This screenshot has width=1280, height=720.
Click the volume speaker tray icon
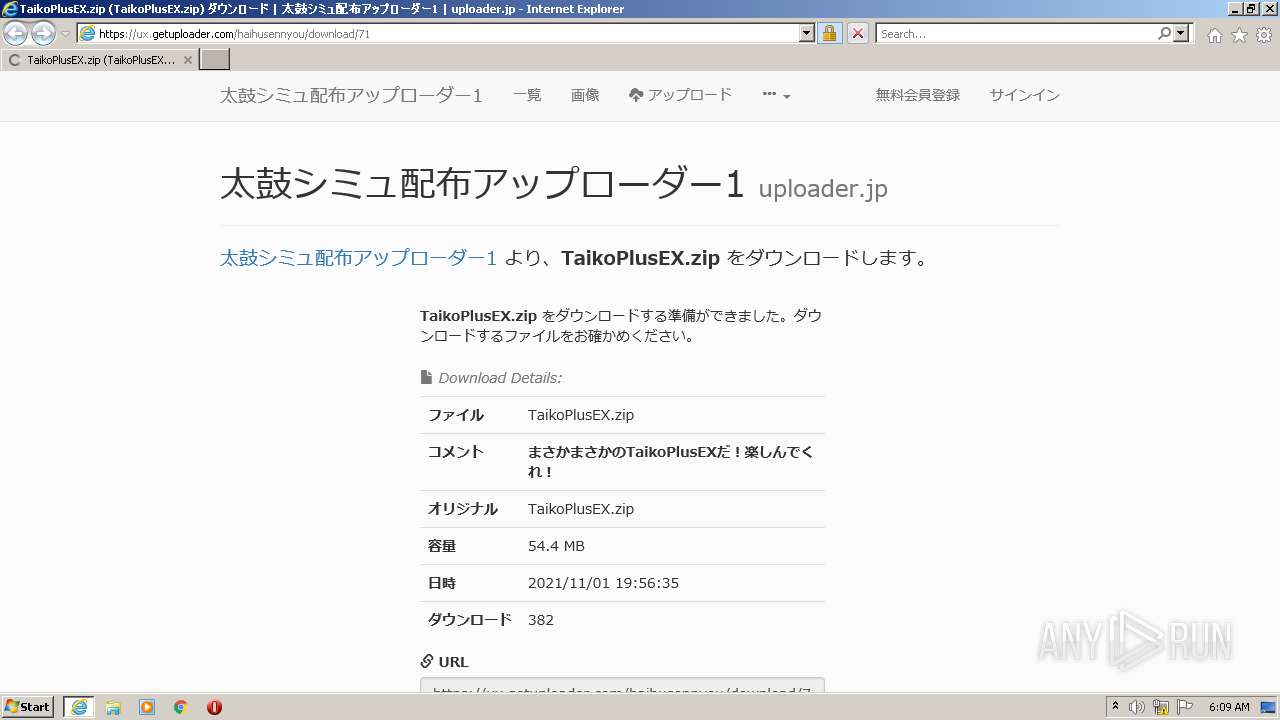tap(1137, 707)
